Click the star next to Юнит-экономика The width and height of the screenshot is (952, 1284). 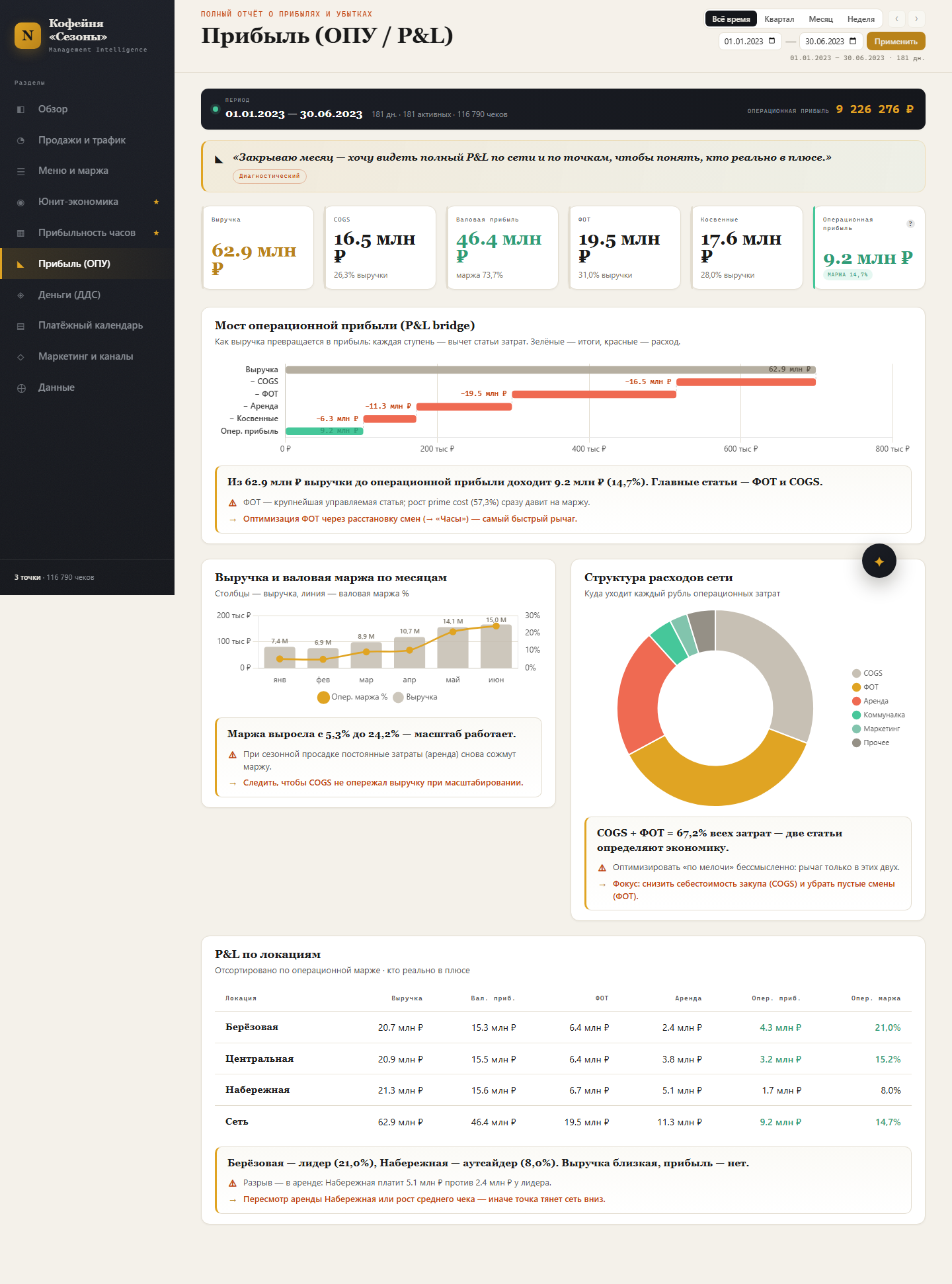[156, 202]
